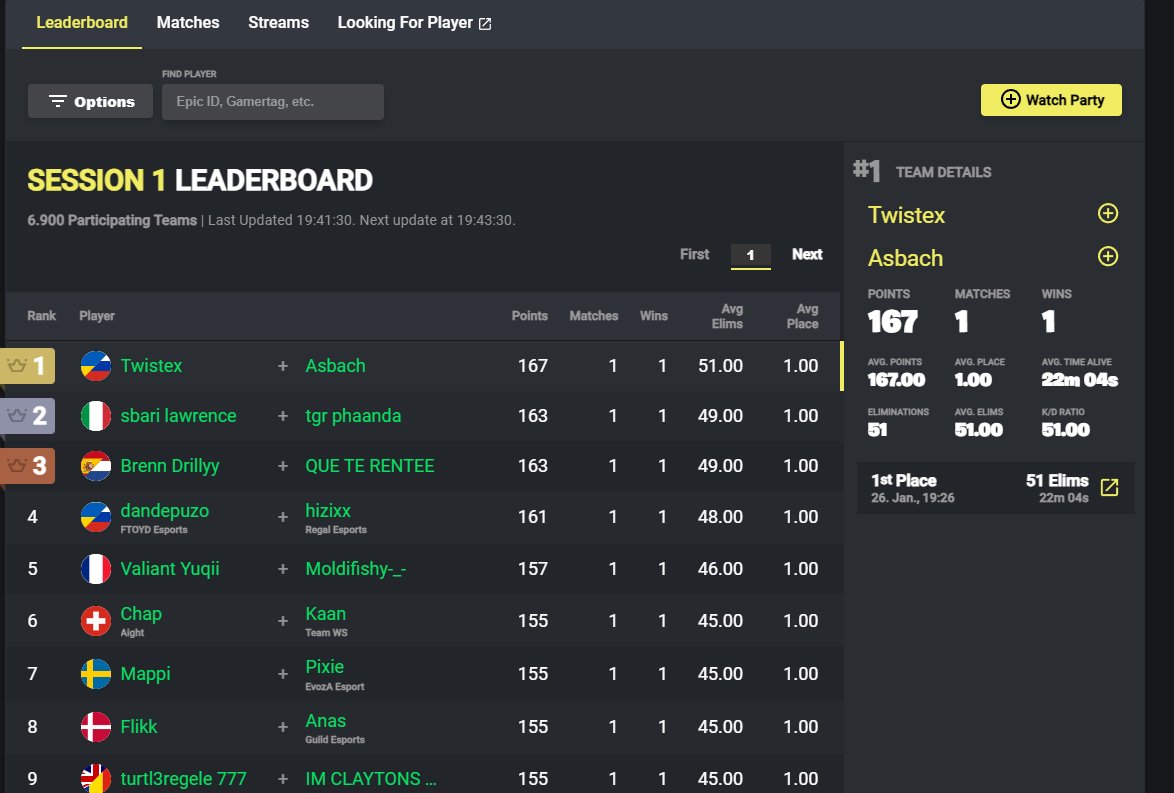Select Twistex name in Team Details panel

coord(906,215)
